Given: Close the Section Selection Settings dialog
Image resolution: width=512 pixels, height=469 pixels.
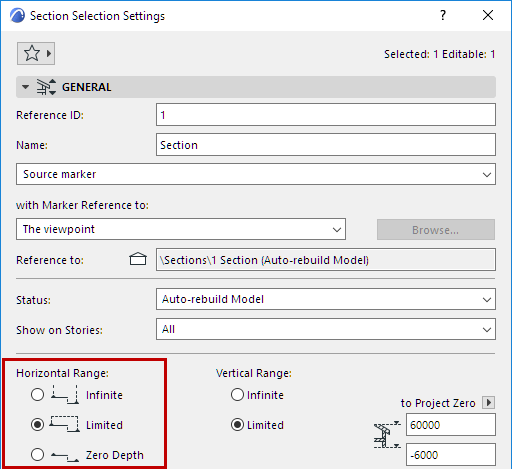Looking at the screenshot, I should click(488, 15).
